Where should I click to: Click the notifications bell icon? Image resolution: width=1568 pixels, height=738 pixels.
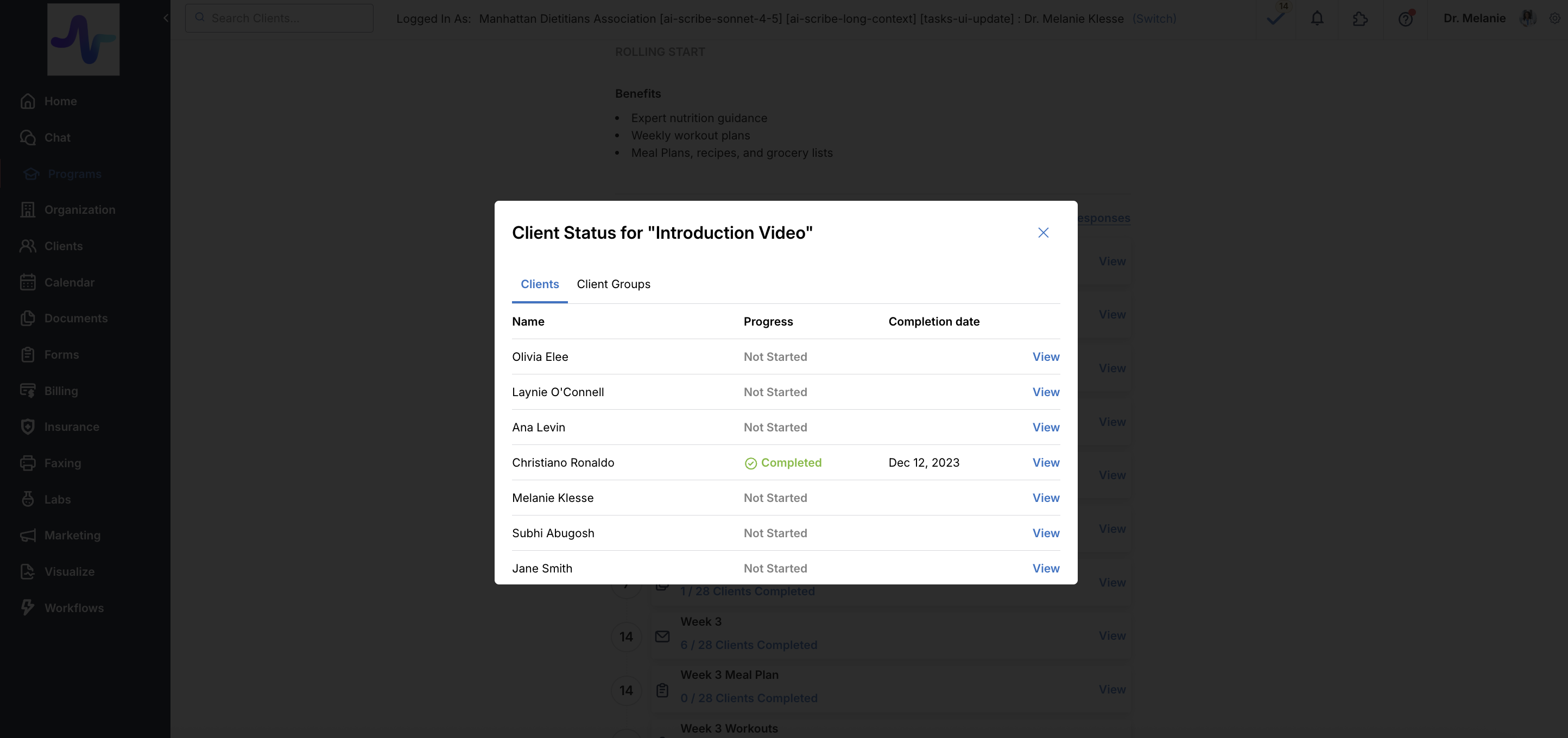(x=1317, y=19)
